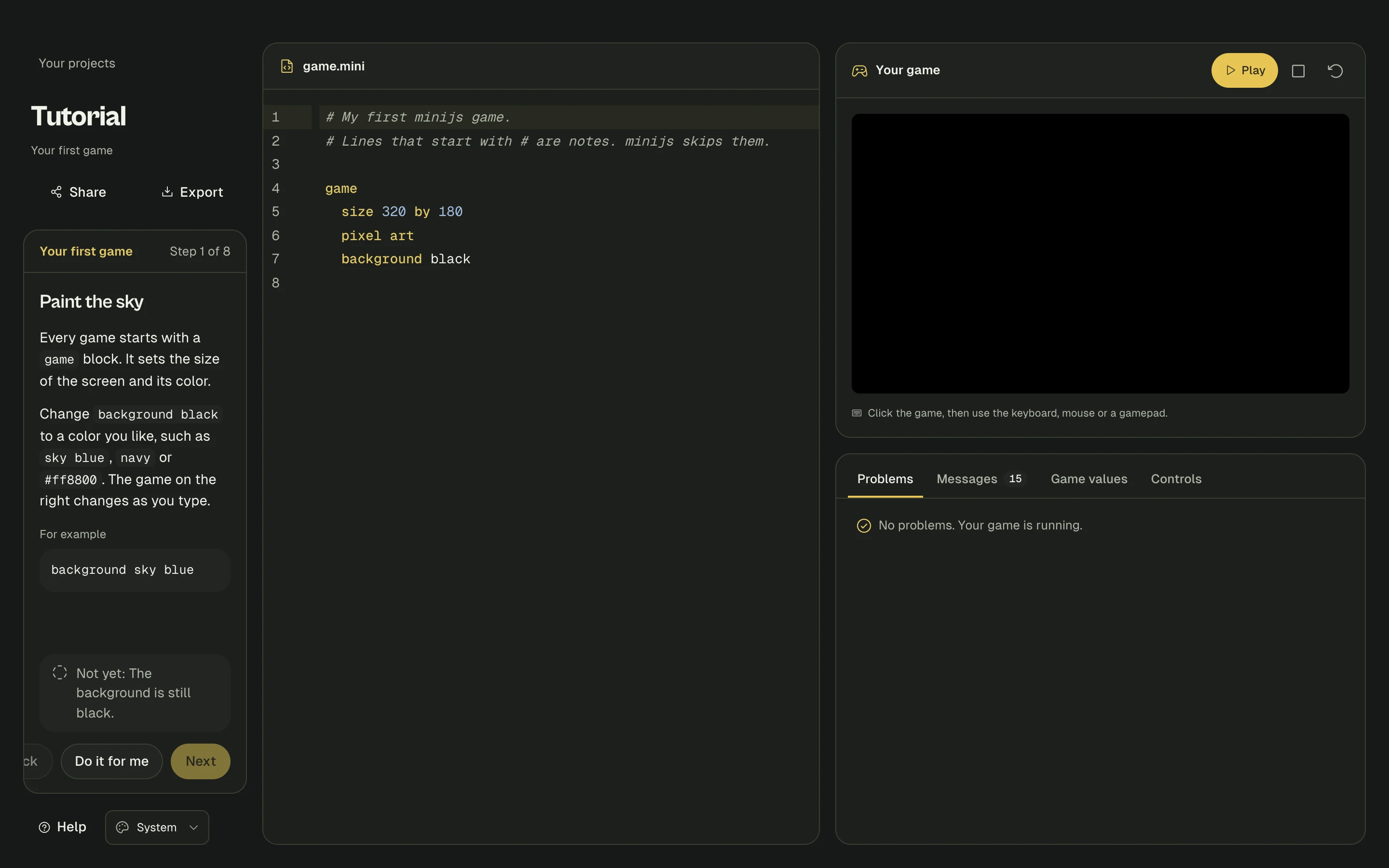Click 'Your first game' panel header title
The width and height of the screenshot is (1389, 868).
(86, 251)
